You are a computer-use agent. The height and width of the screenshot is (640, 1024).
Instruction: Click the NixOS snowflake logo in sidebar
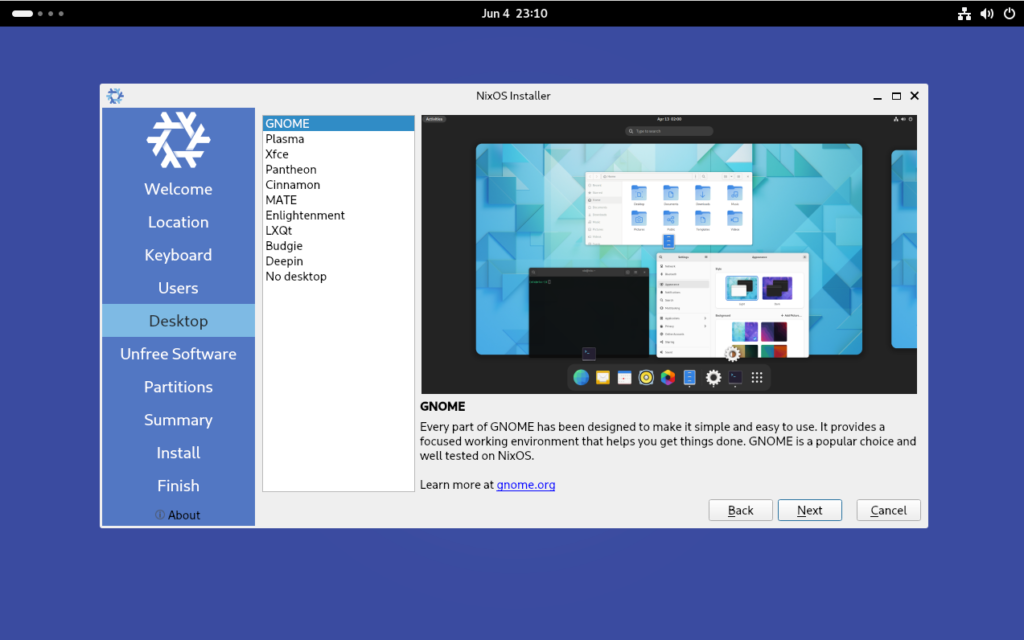(178, 141)
